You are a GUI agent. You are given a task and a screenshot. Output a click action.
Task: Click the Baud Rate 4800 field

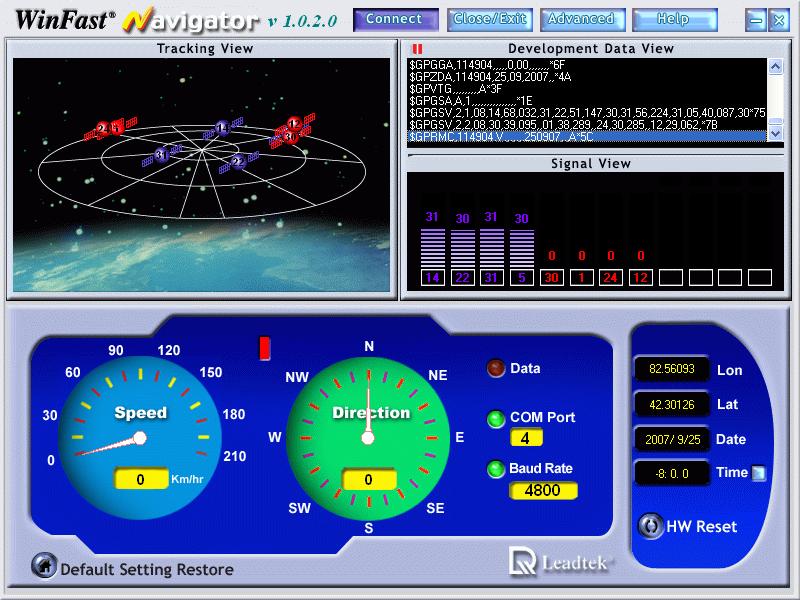click(x=543, y=490)
